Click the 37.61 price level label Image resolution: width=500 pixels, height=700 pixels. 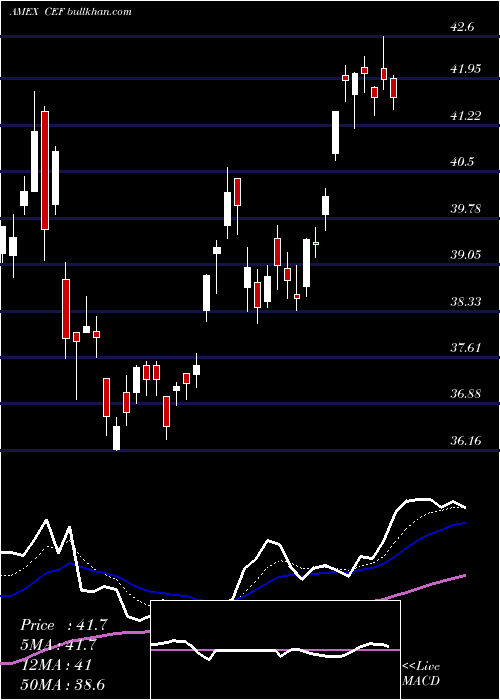coord(465,348)
